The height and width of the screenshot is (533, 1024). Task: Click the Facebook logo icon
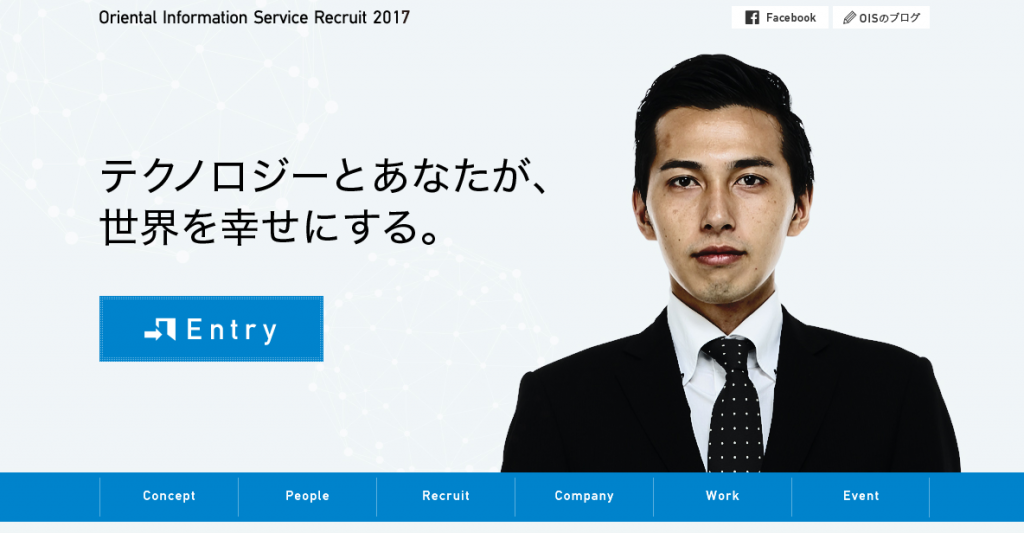[752, 18]
